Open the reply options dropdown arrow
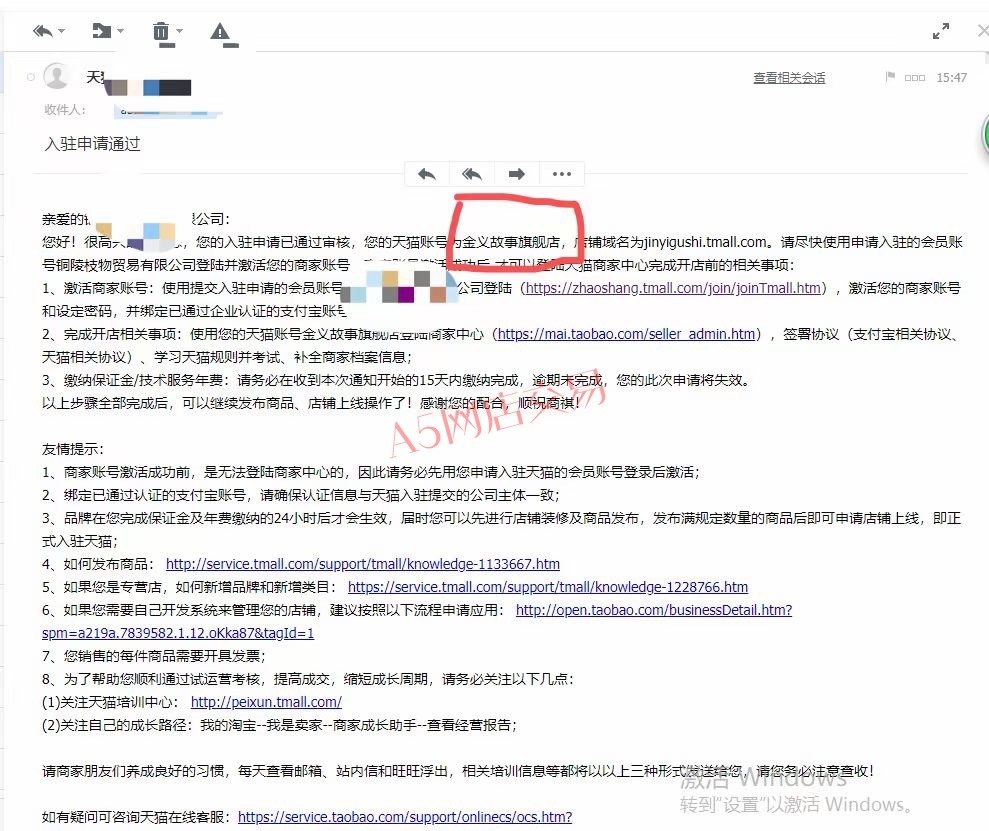Viewport: 989px width, 831px height. click(x=62, y=31)
